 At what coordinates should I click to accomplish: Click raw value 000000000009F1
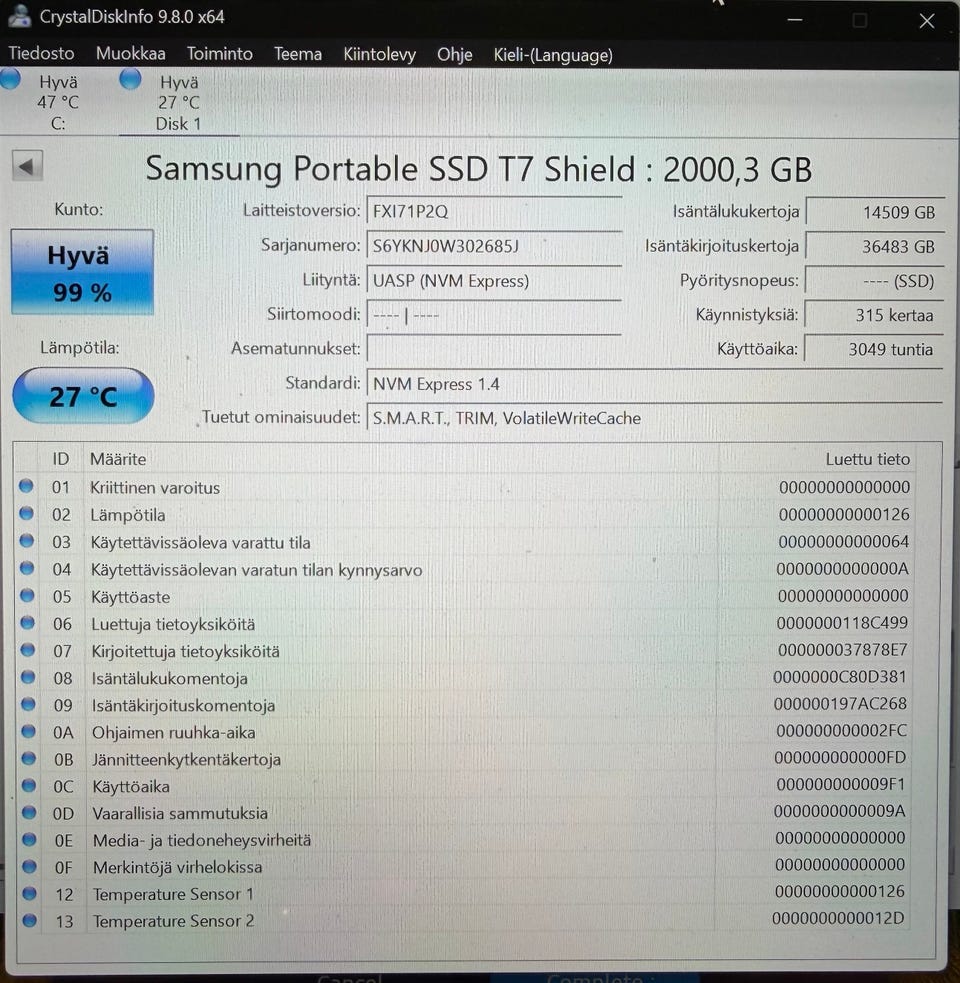[841, 784]
